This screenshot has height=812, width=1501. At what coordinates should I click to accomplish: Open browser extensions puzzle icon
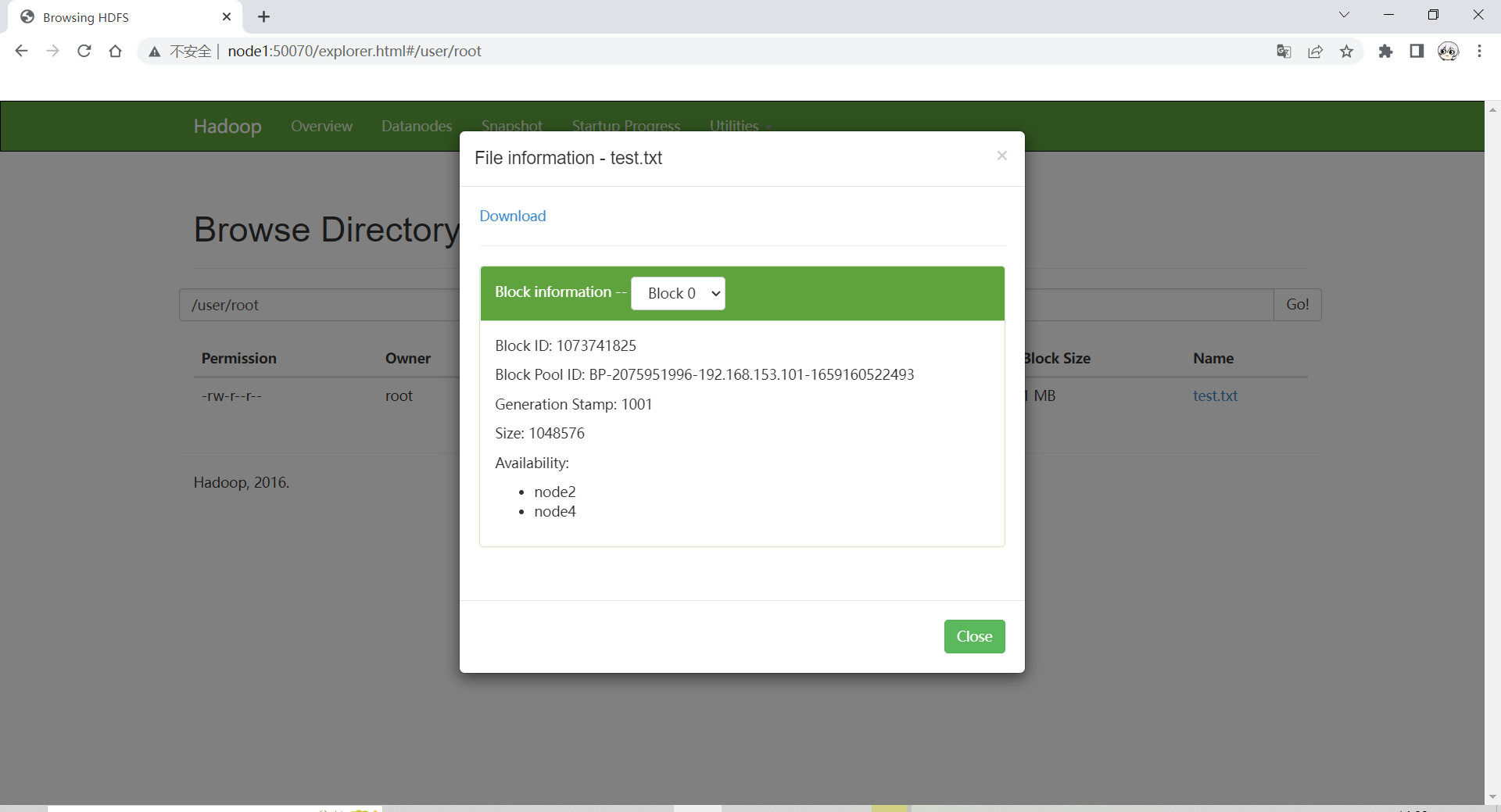[1385, 52]
